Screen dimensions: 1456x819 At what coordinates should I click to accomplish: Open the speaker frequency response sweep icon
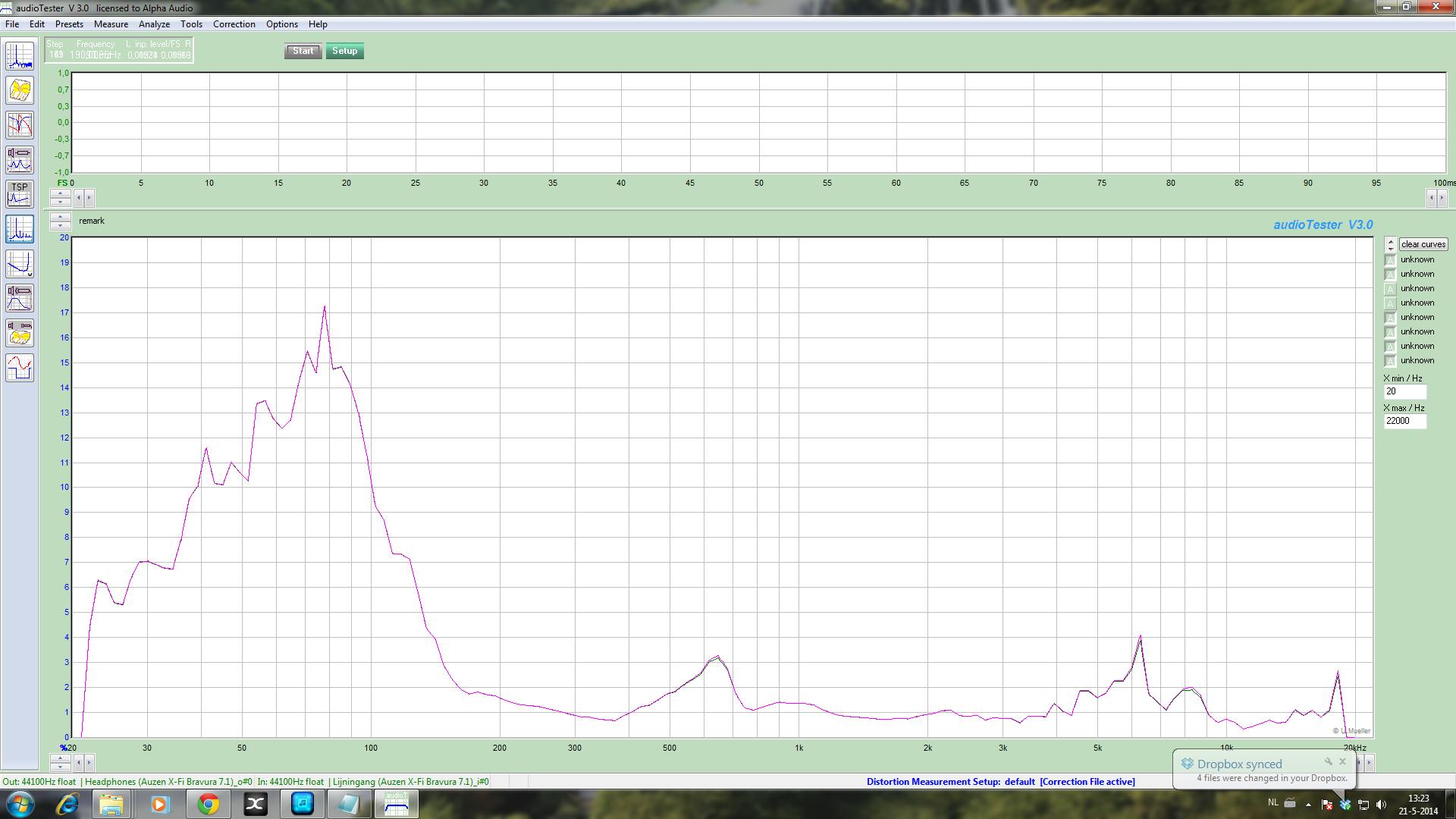[20, 298]
